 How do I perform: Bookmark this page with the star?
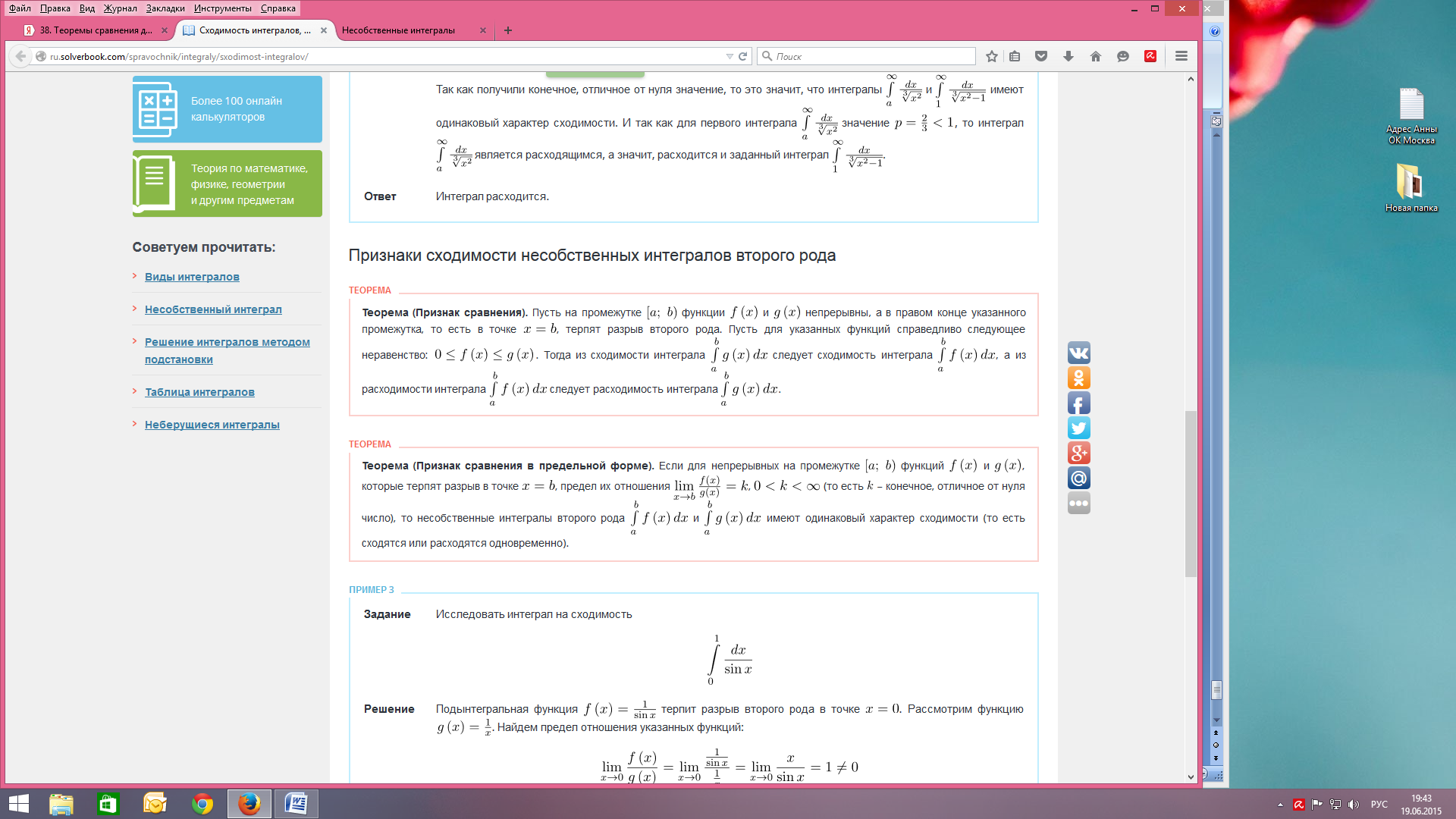point(992,56)
